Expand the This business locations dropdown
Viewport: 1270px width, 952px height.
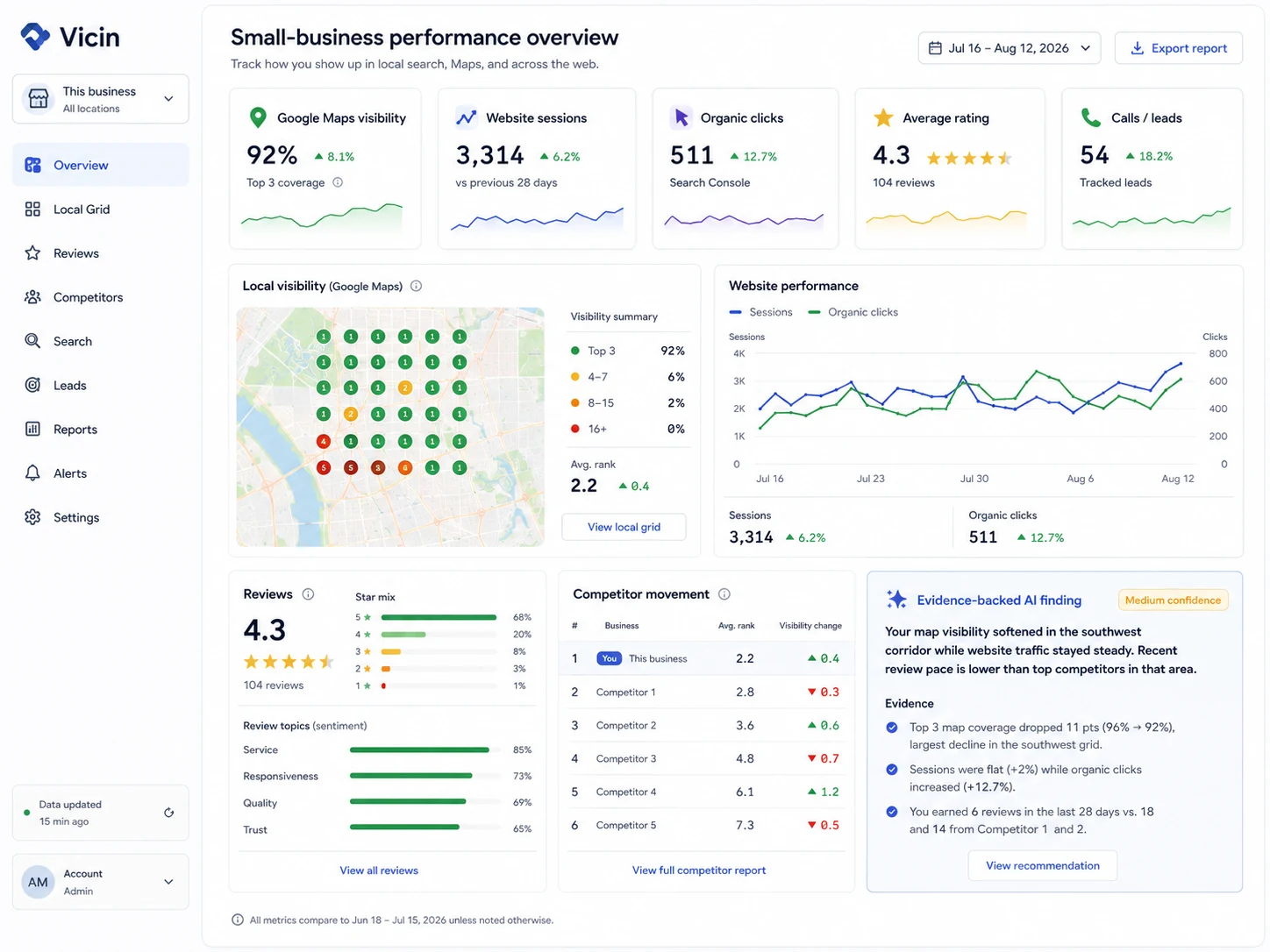(101, 99)
